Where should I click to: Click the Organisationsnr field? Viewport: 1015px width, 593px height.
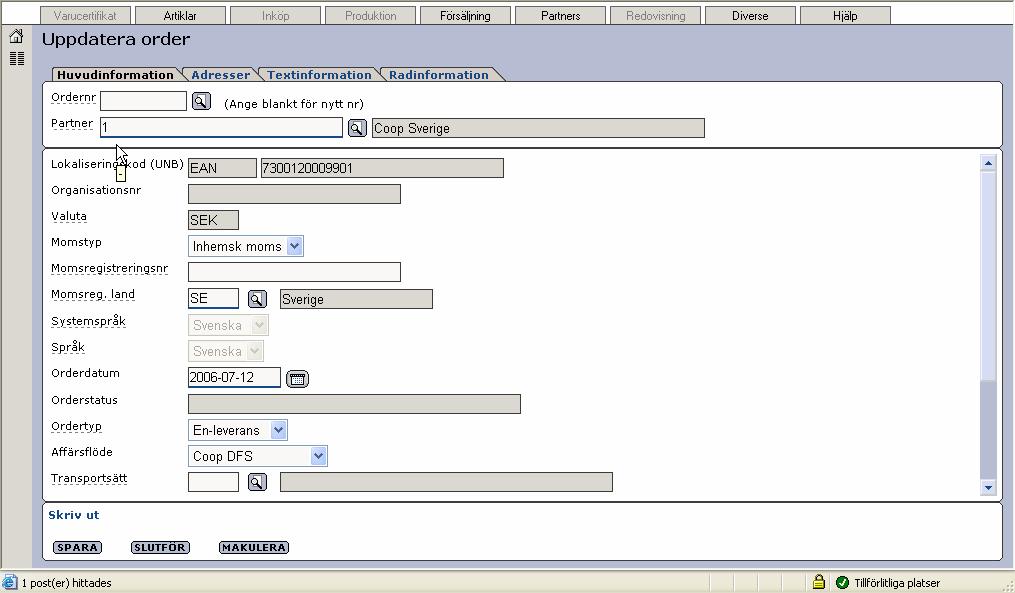click(295, 194)
